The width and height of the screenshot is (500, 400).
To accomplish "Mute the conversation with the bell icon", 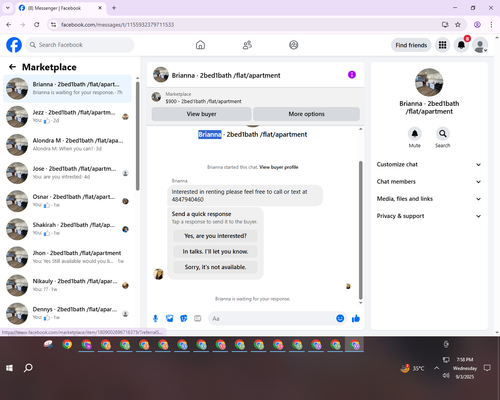I will (x=415, y=134).
